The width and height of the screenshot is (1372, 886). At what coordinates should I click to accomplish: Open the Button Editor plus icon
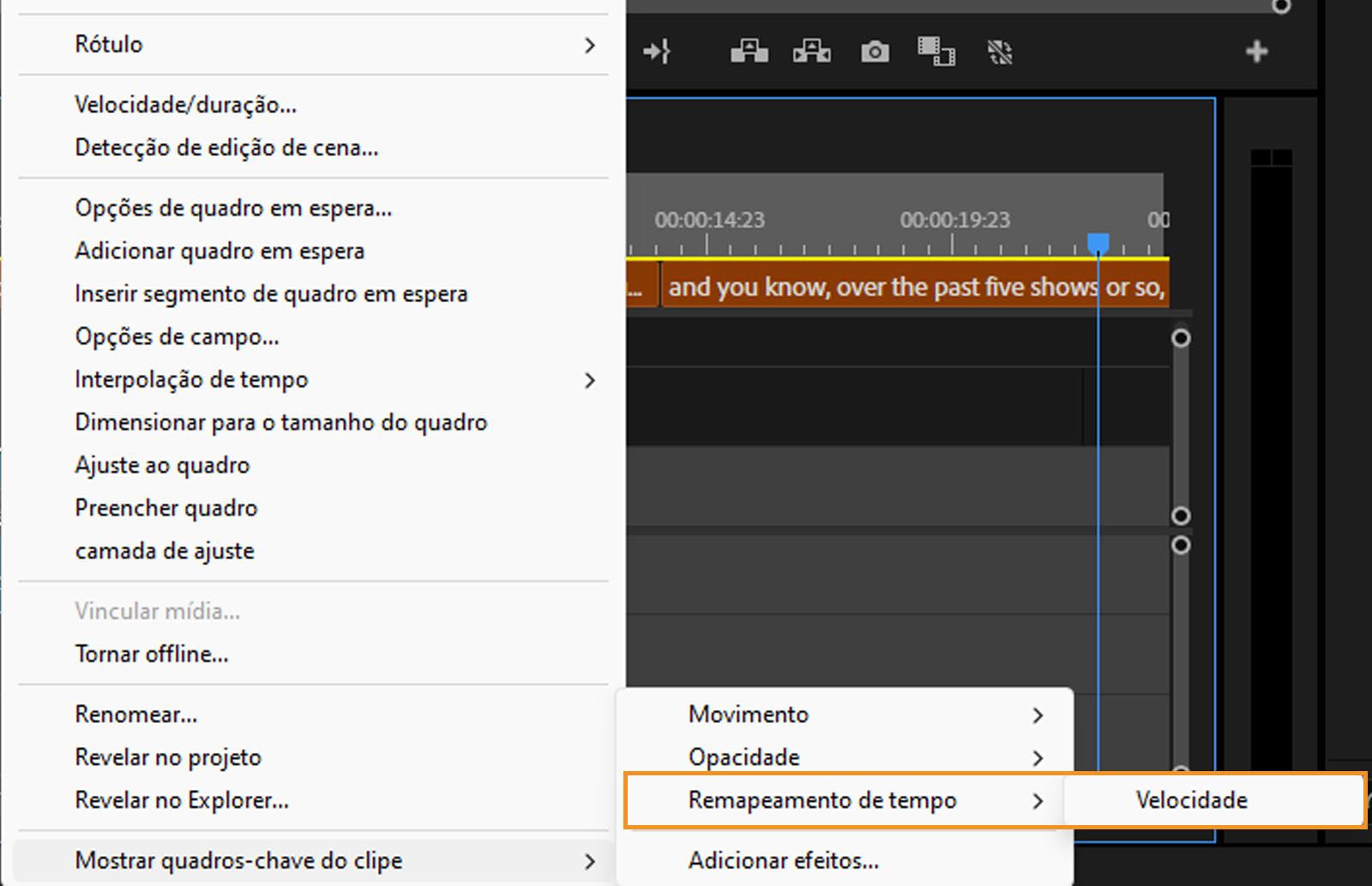1257,51
